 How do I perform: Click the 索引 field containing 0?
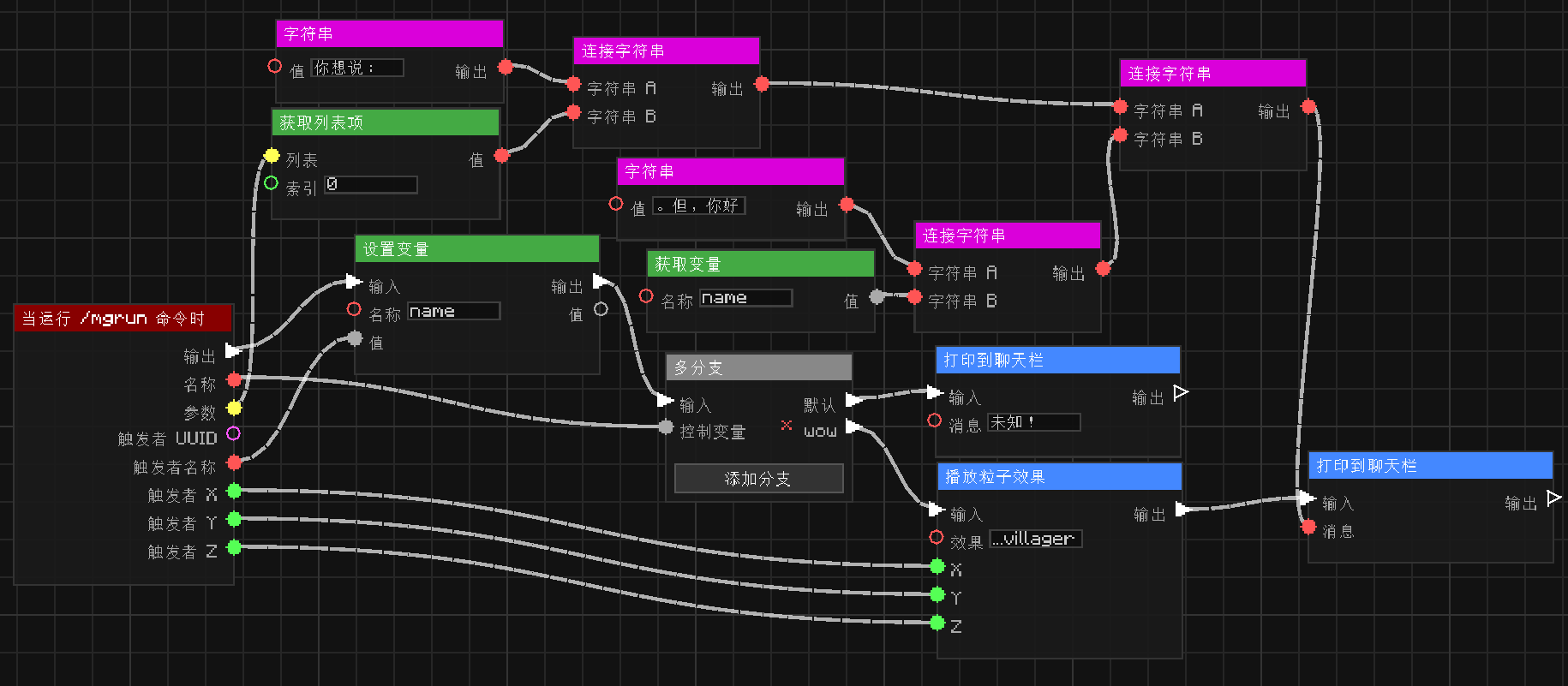371,184
